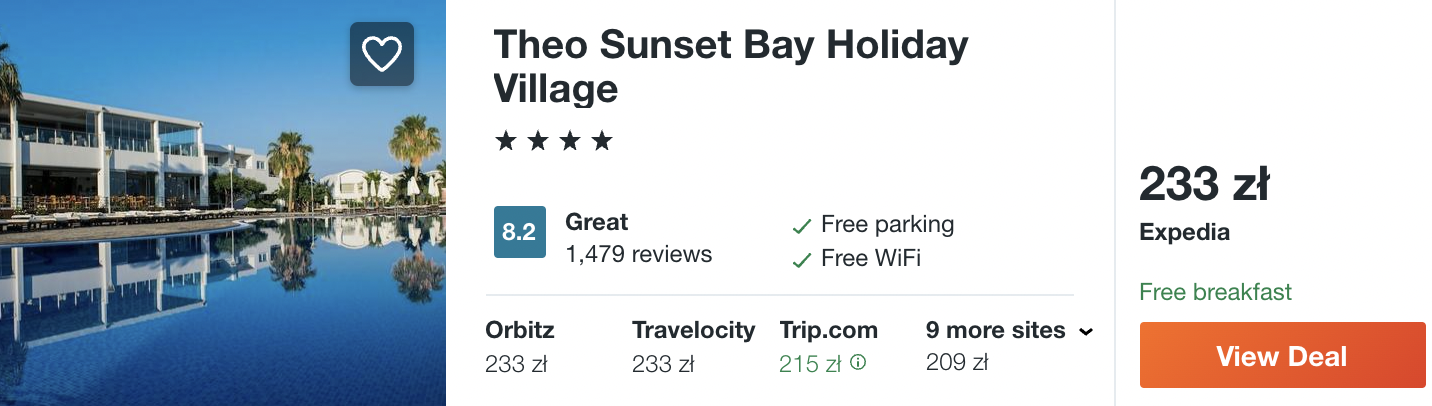This screenshot has height=406, width=1432.
Task: Click the info icon beside Trip.com price
Action: pos(857,363)
